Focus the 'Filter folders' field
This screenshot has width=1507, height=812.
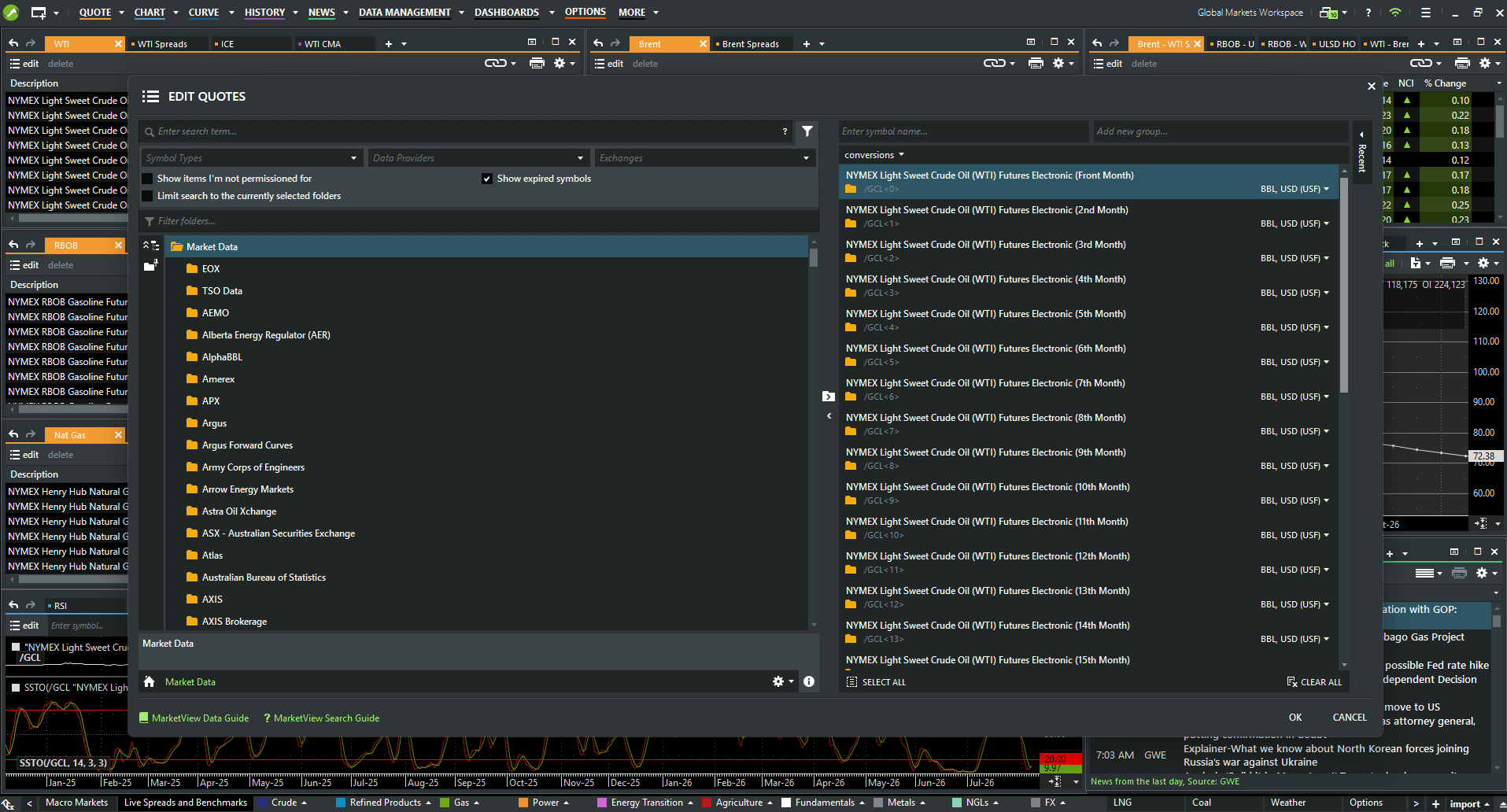(x=478, y=221)
